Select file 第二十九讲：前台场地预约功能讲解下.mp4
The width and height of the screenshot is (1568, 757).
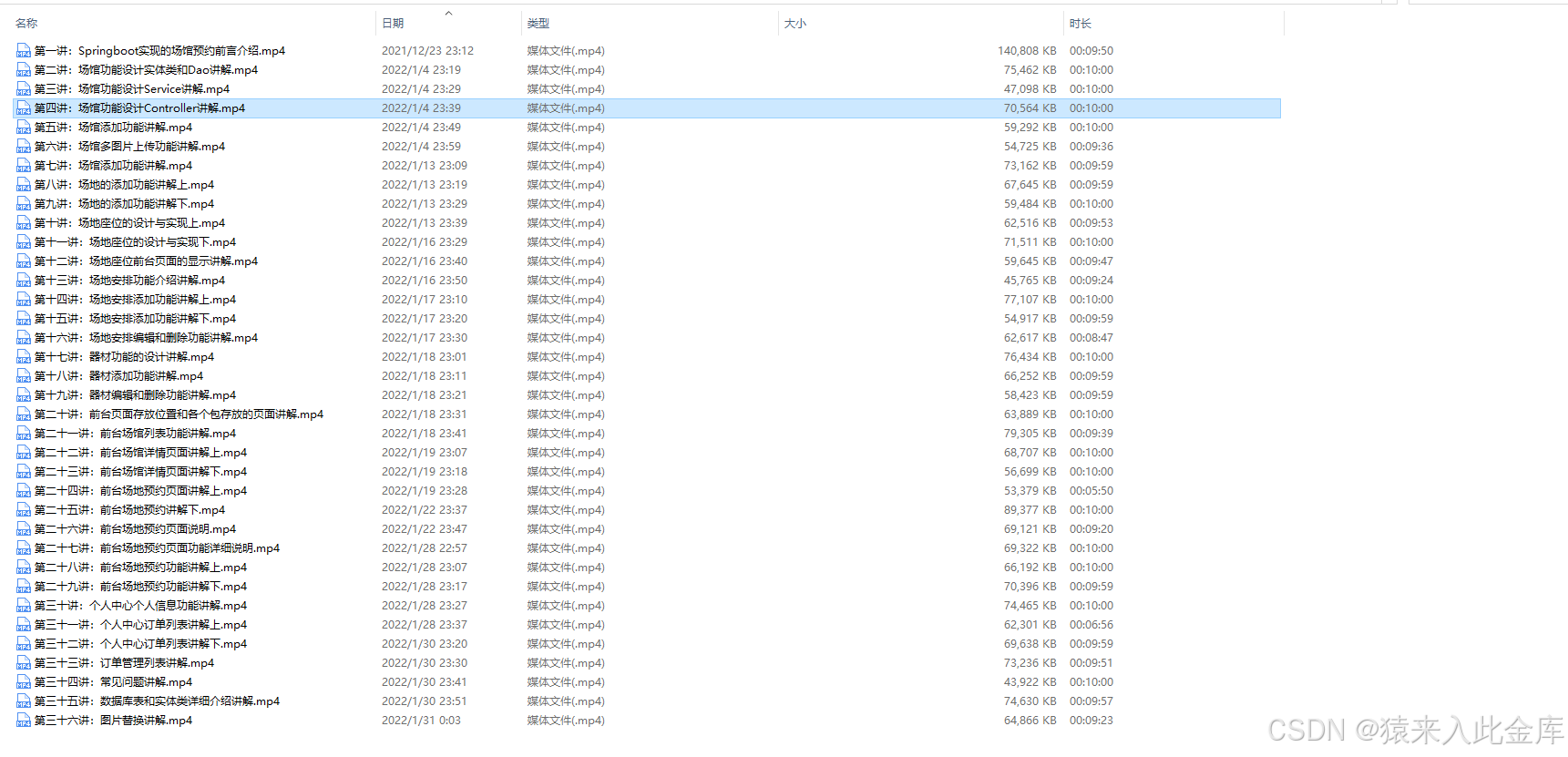click(140, 587)
